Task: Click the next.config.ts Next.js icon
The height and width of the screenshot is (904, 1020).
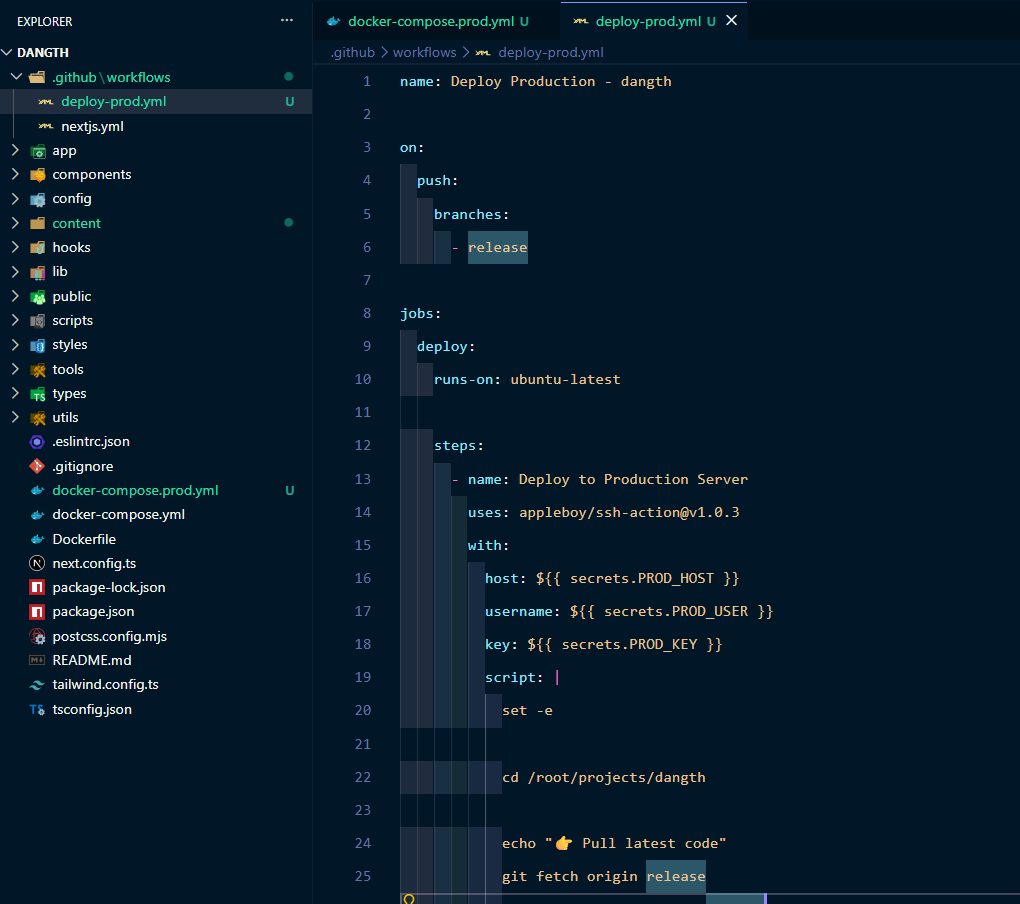Action: (37, 563)
